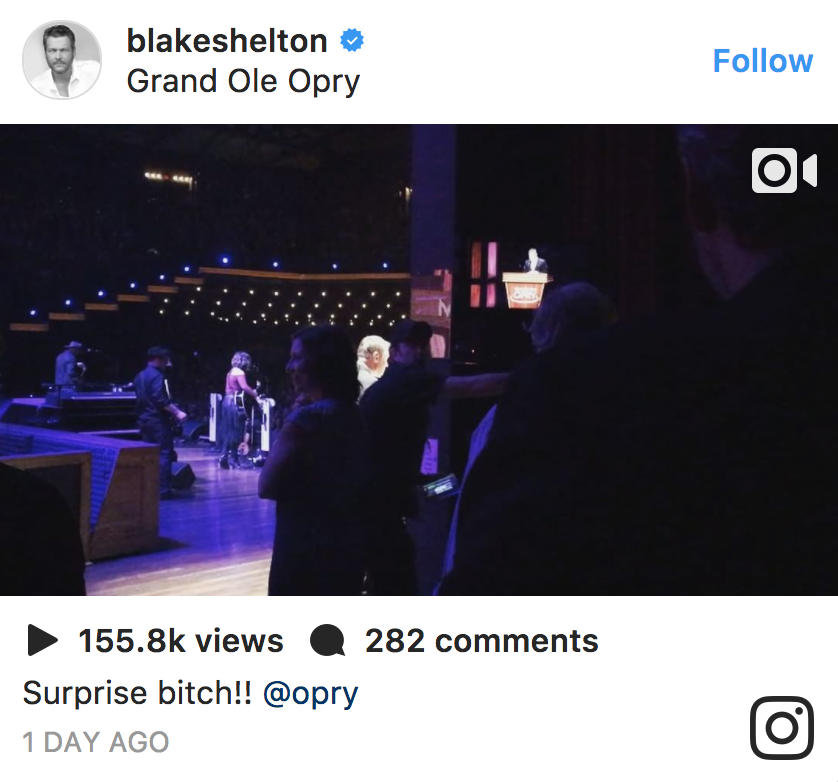Click the hat-wearing keyboard player on stage
The height and width of the screenshot is (782, 838).
(70, 367)
